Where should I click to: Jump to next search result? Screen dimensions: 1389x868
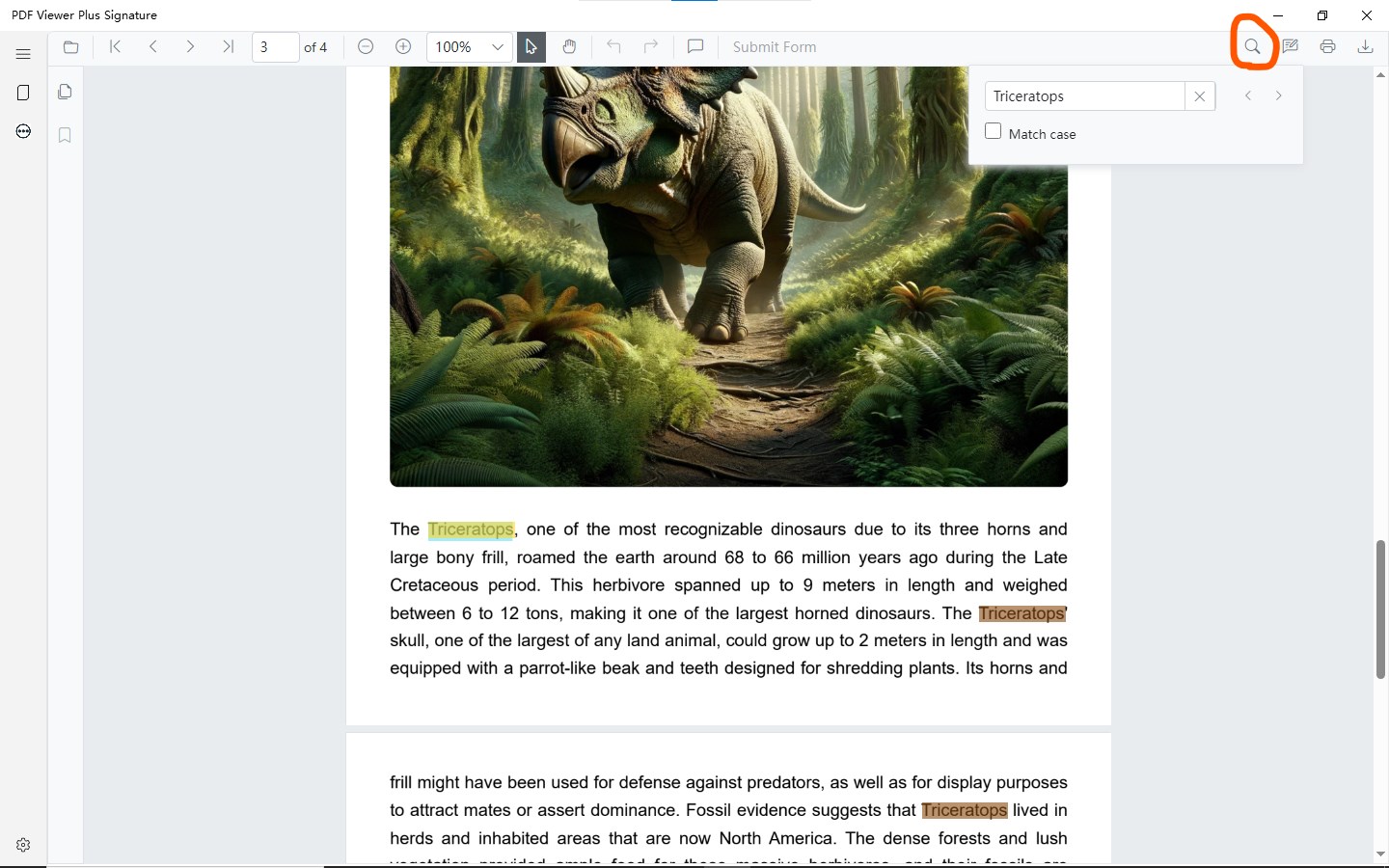[1279, 95]
